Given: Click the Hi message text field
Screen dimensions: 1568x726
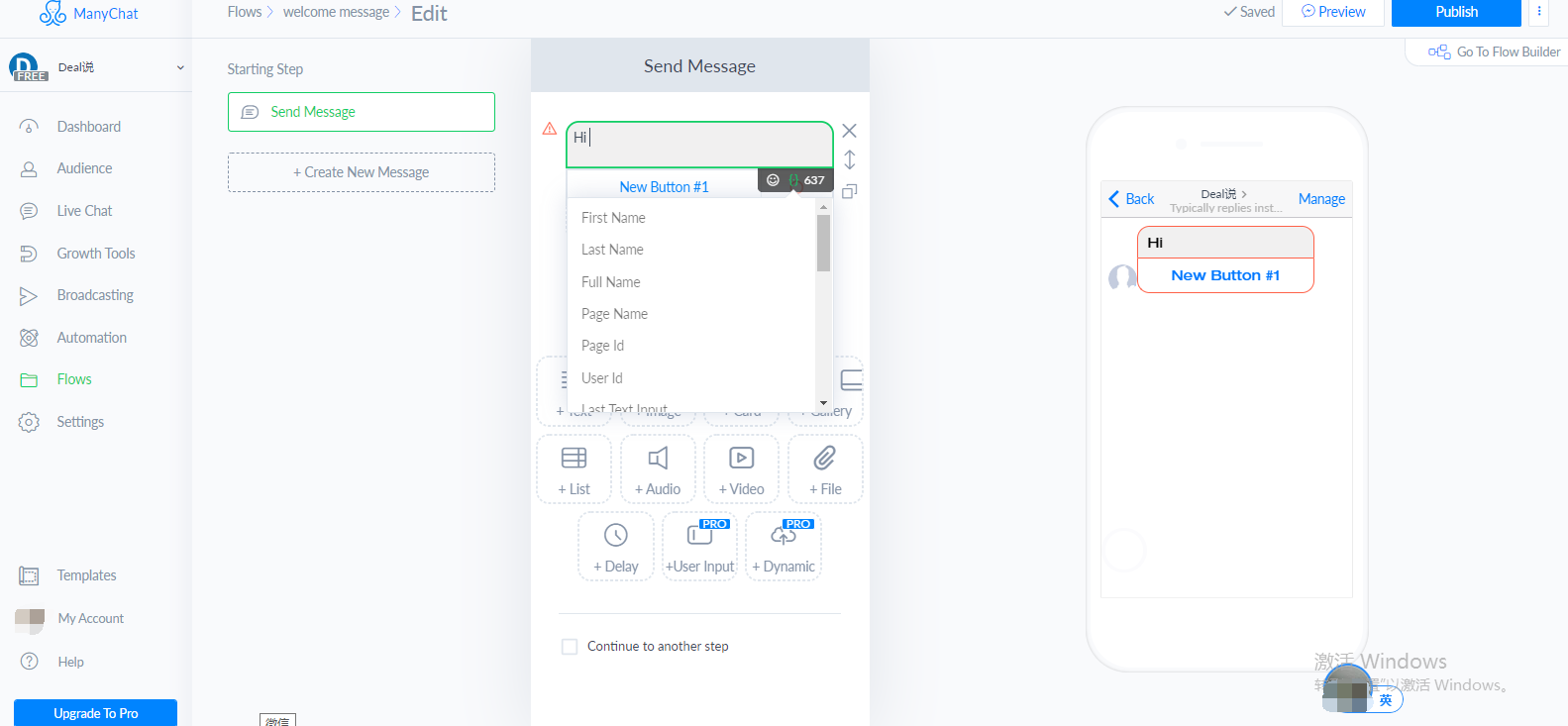Looking at the screenshot, I should (699, 145).
